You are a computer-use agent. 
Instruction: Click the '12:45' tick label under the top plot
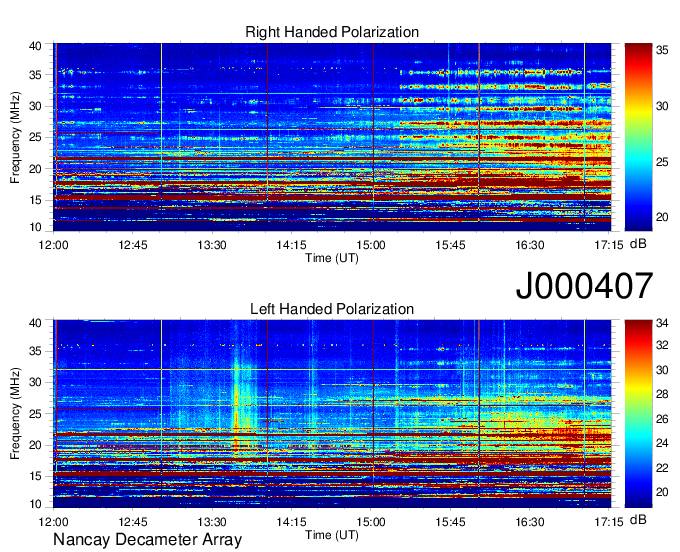pos(133,245)
